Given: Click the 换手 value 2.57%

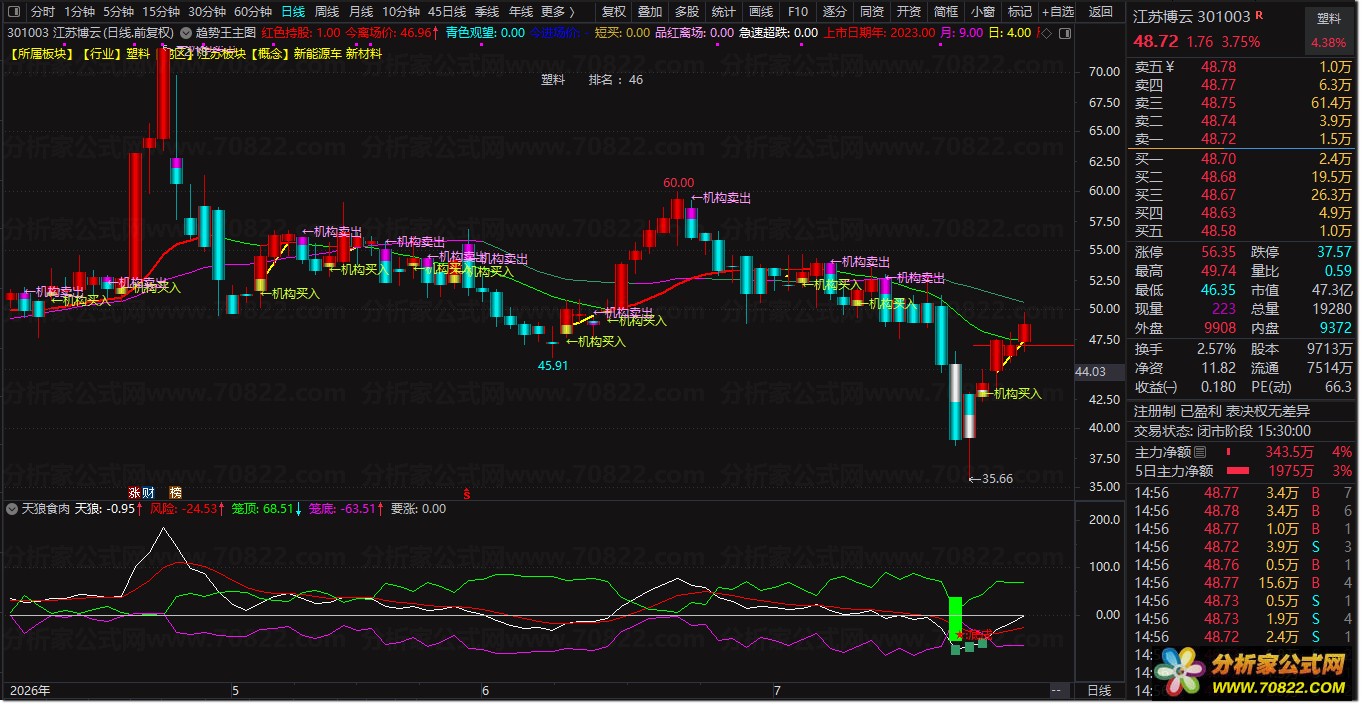Looking at the screenshot, I should tap(1217, 349).
